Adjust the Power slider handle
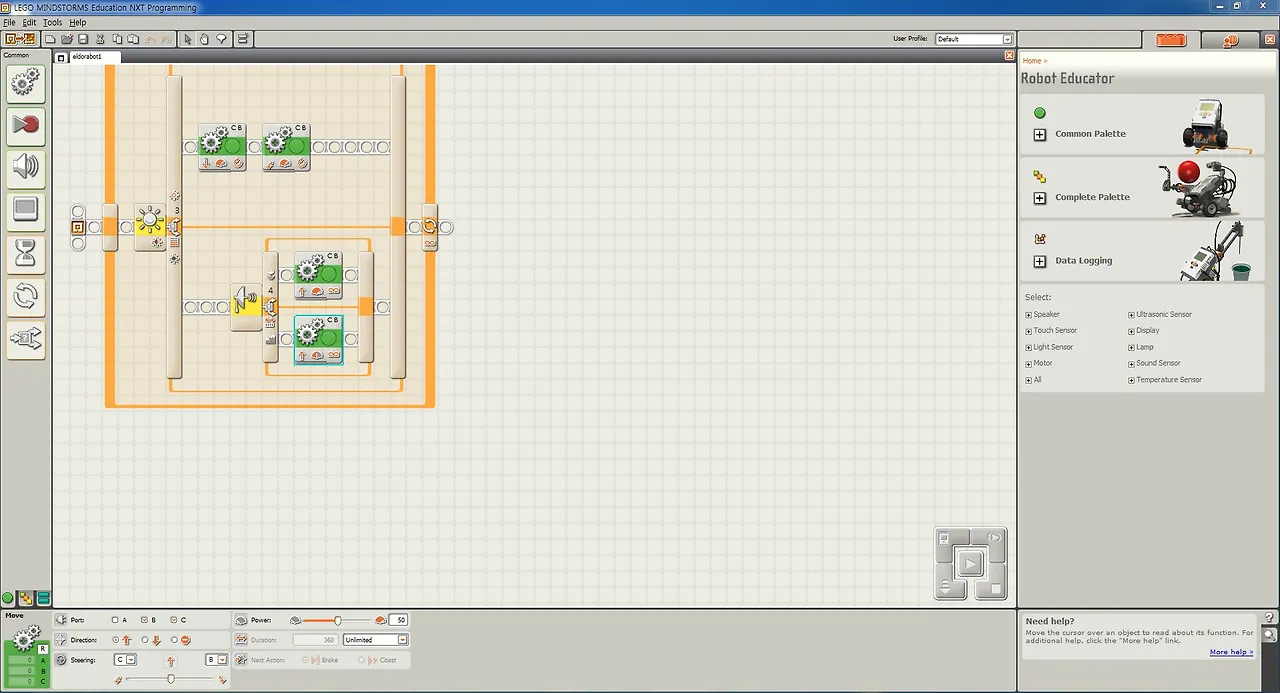 coord(338,620)
